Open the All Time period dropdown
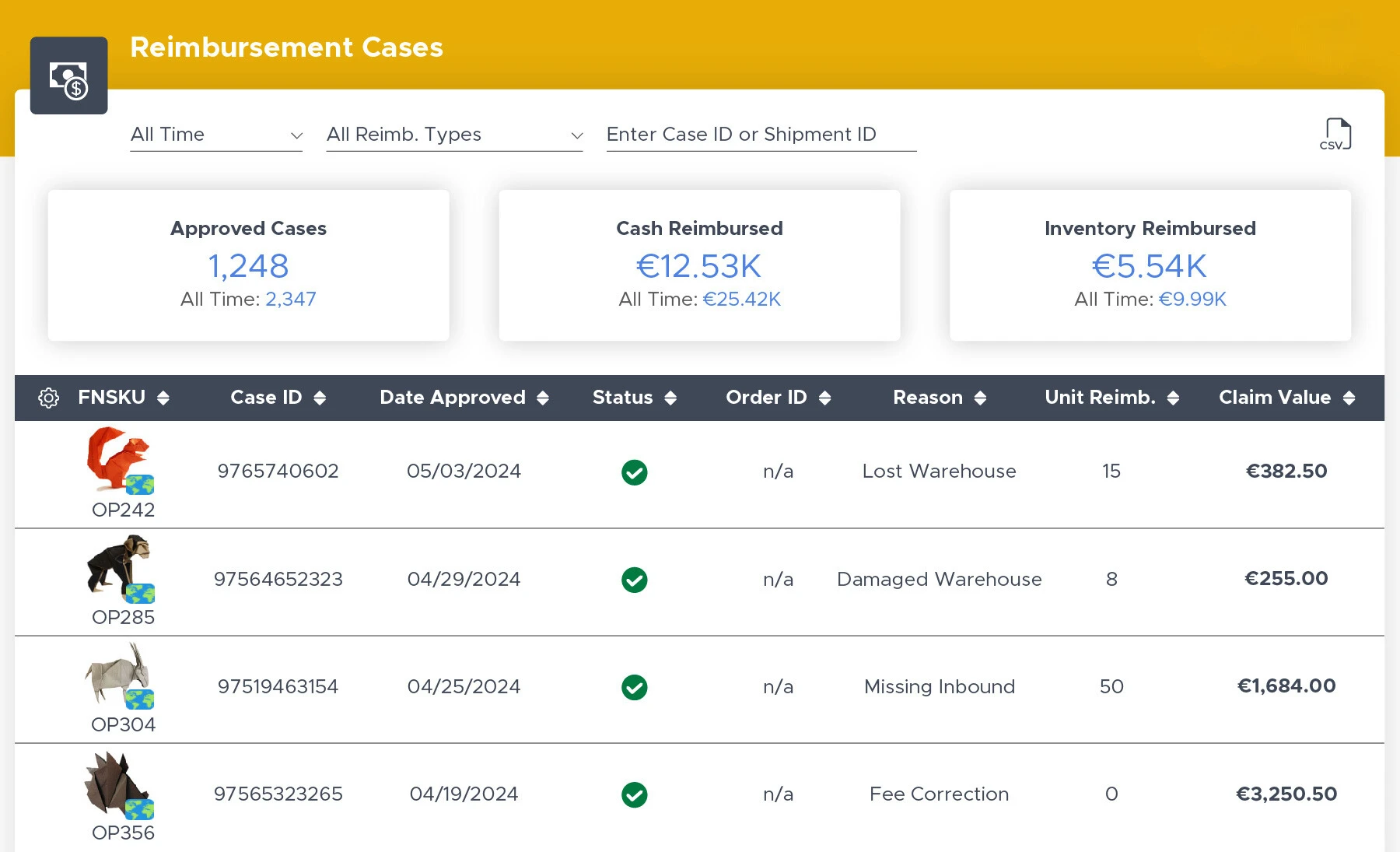Screen dimensions: 1400x852 pos(216,135)
